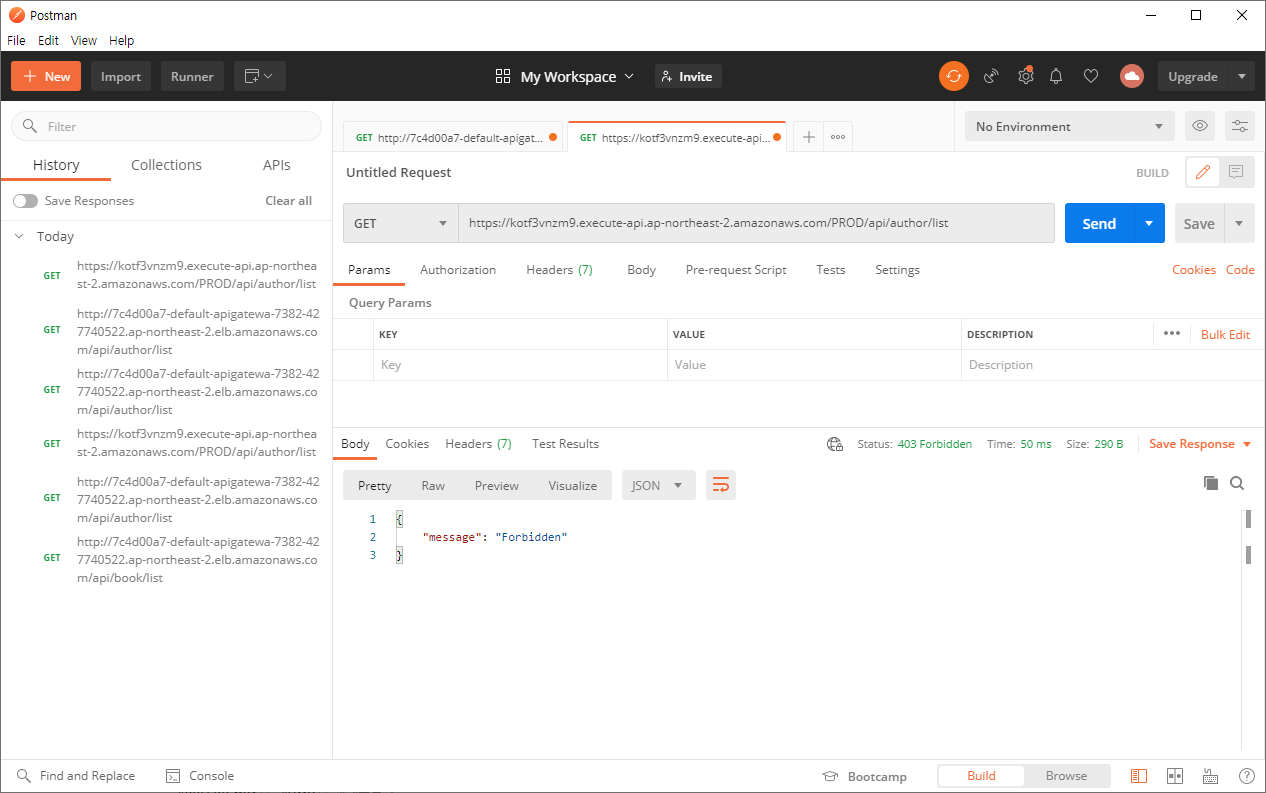Click the environment quick look eye icon
This screenshot has height=793, width=1266.
coord(1200,126)
